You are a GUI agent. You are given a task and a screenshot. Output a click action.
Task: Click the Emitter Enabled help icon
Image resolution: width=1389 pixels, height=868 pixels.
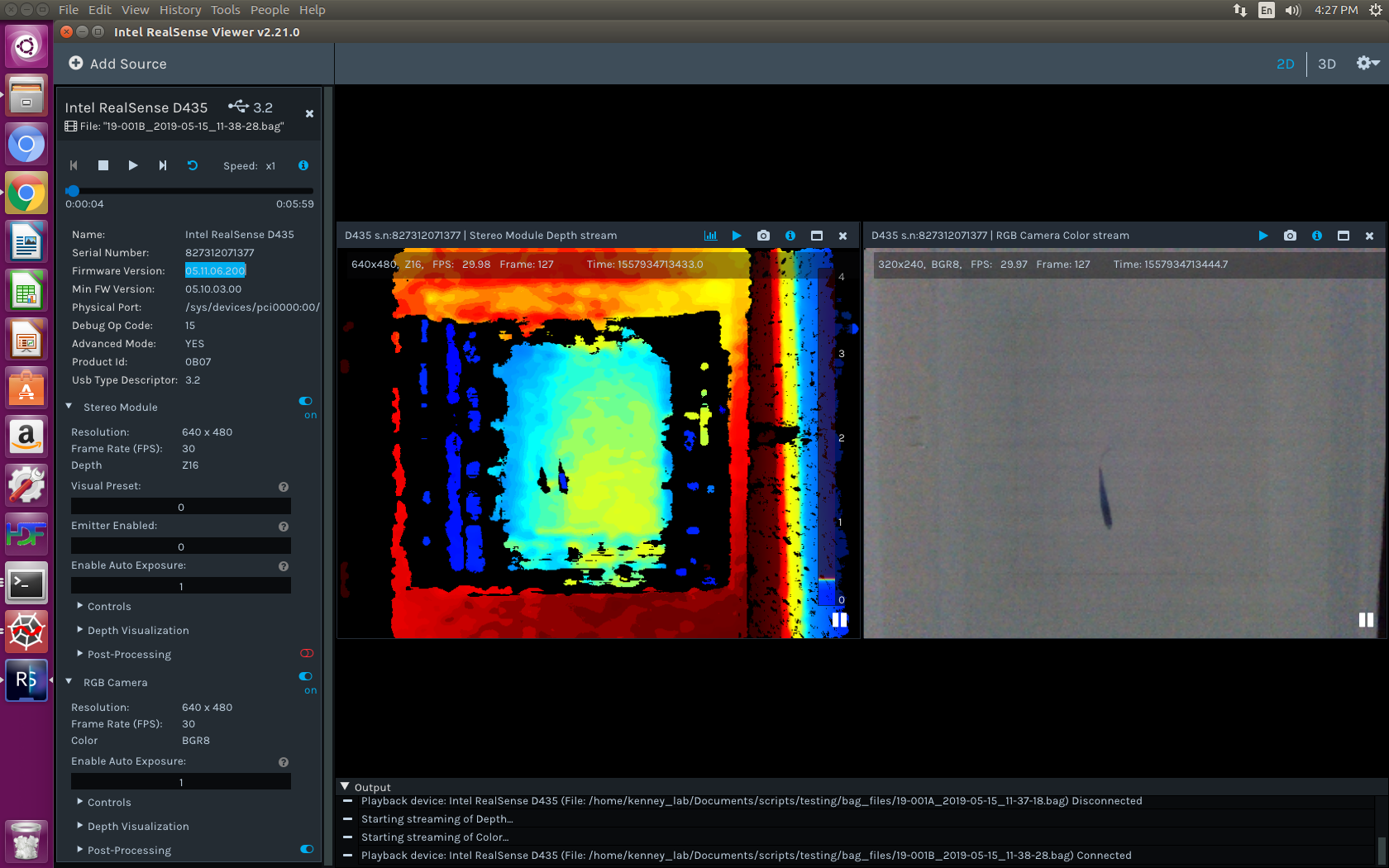[283, 527]
